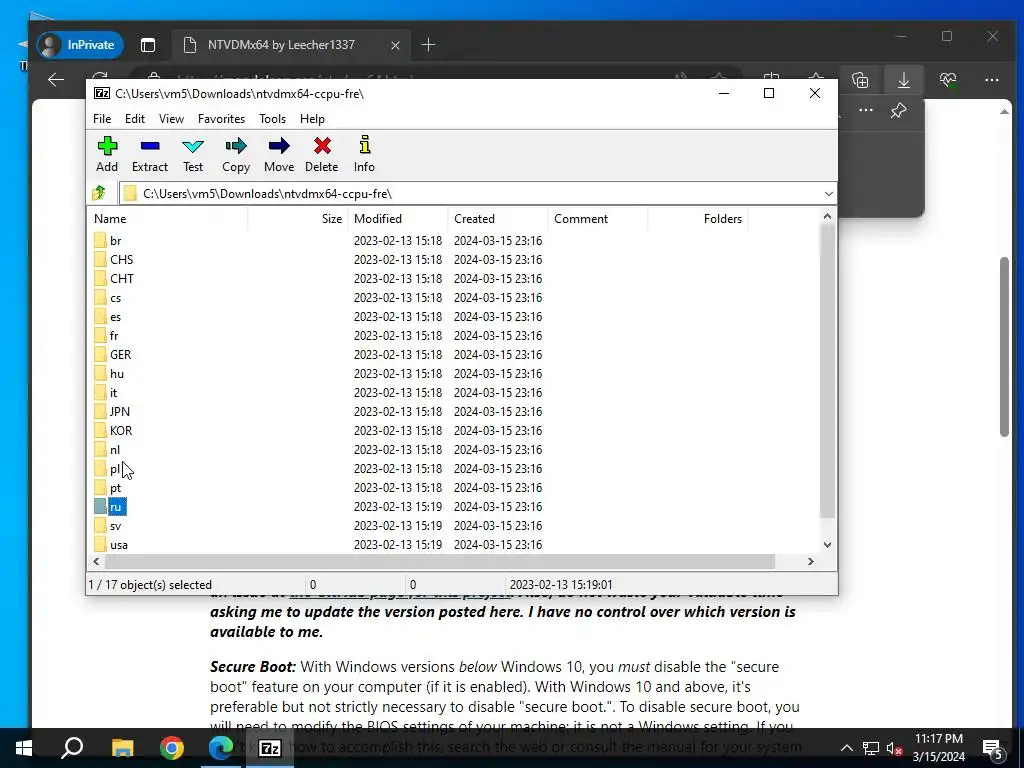Select the CHT folder

[x=114, y=278]
